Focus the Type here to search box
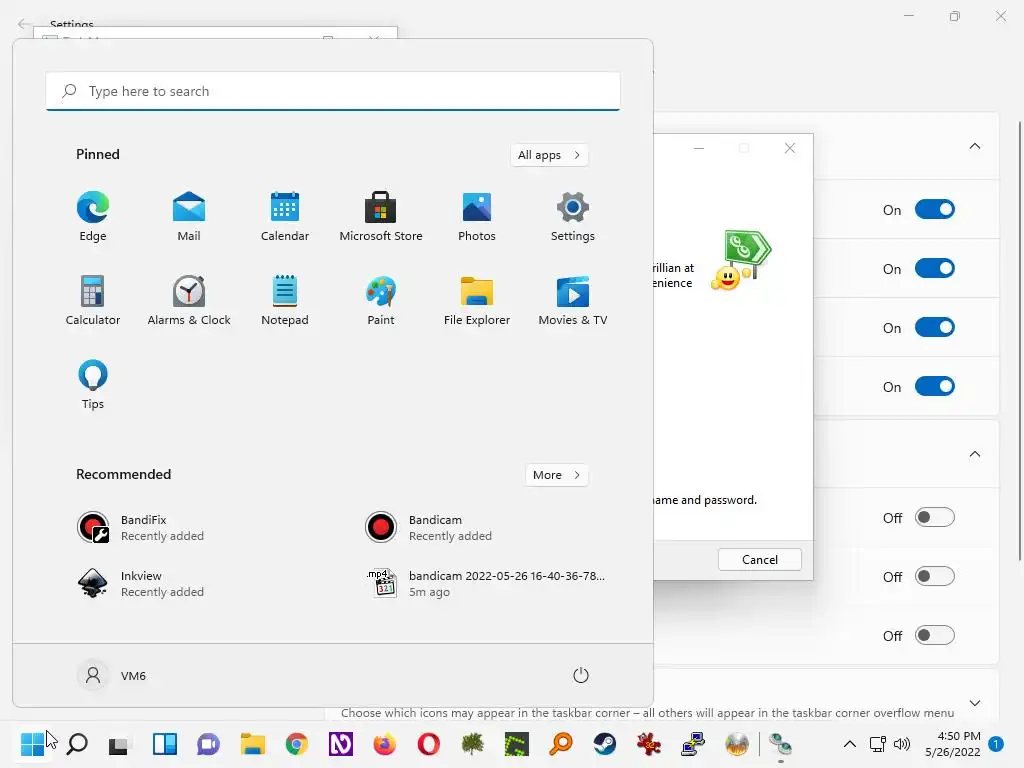This screenshot has width=1024, height=768. click(333, 91)
